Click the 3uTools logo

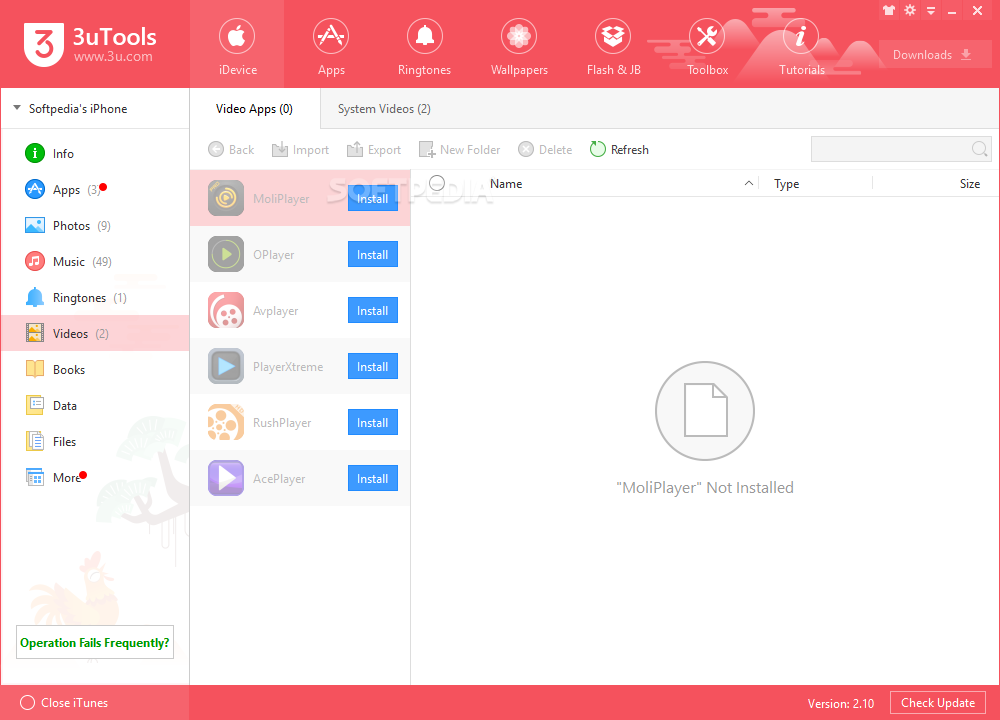tap(90, 45)
